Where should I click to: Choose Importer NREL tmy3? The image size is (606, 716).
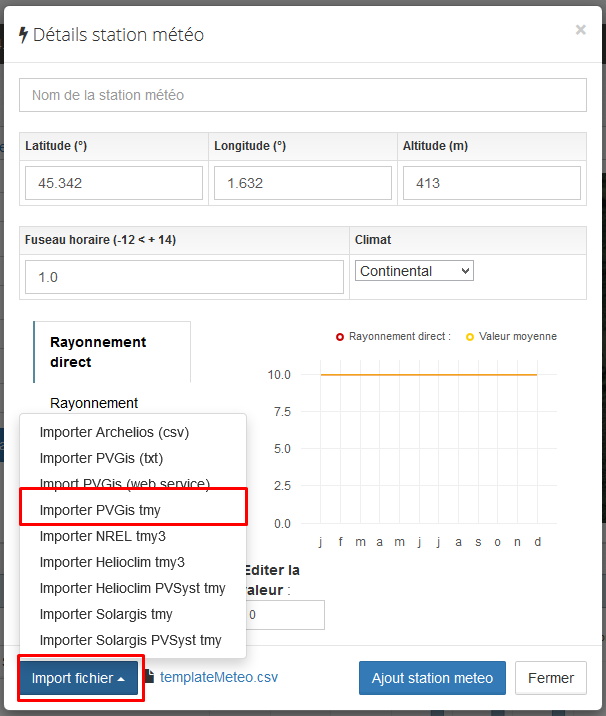(x=133, y=536)
